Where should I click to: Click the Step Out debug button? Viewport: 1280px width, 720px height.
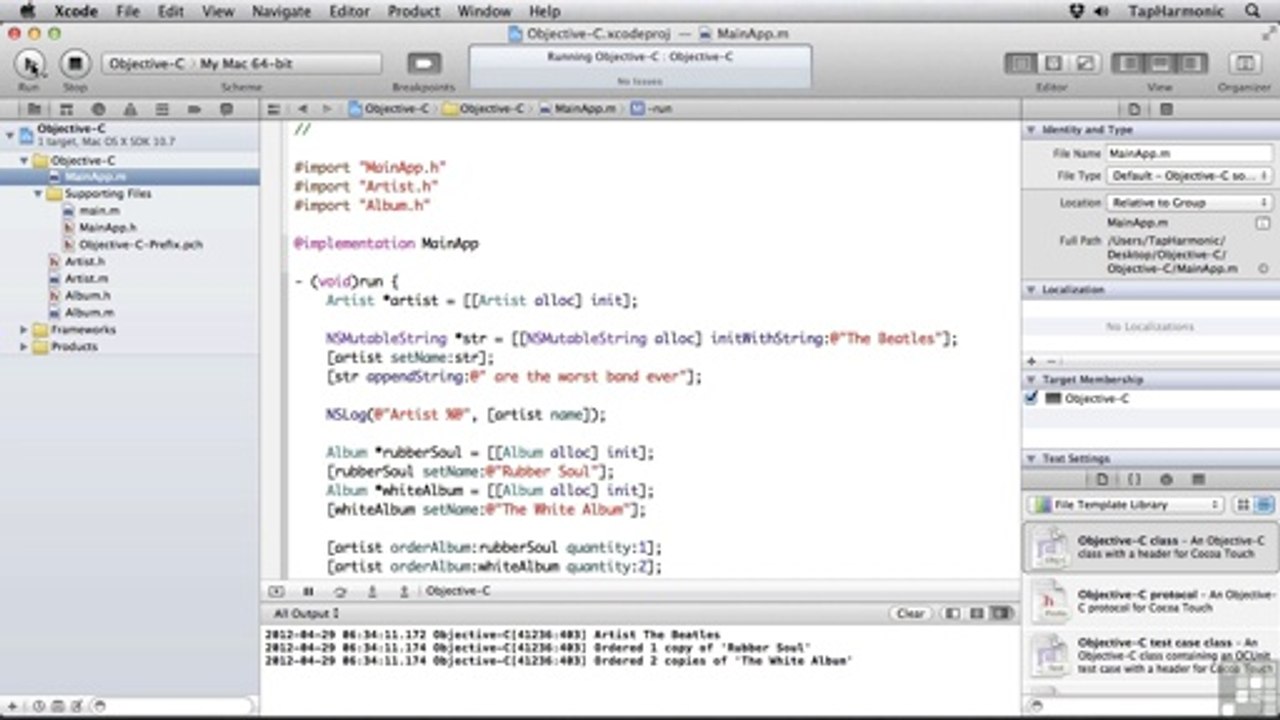(404, 592)
